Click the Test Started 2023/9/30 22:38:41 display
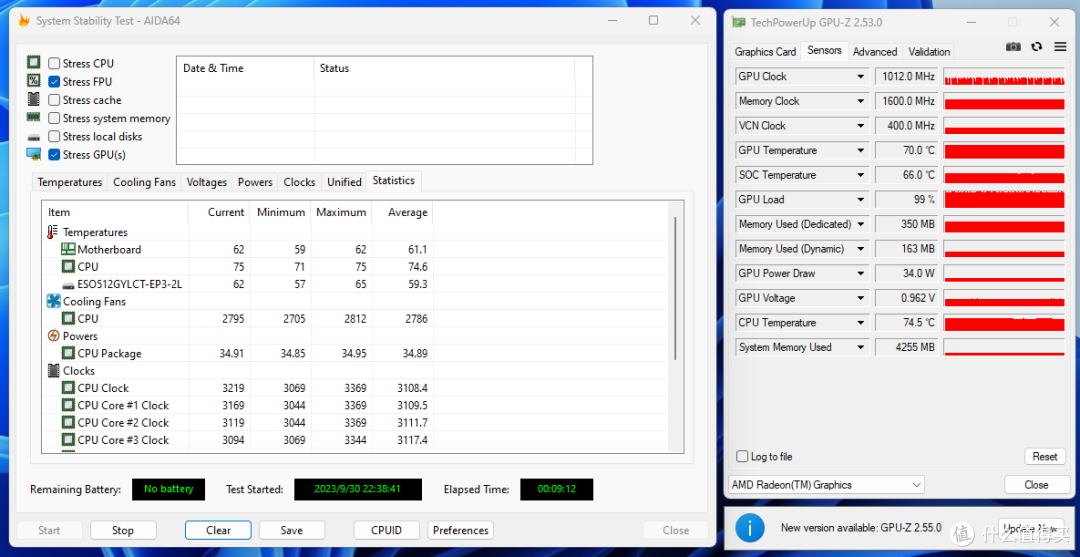 358,490
